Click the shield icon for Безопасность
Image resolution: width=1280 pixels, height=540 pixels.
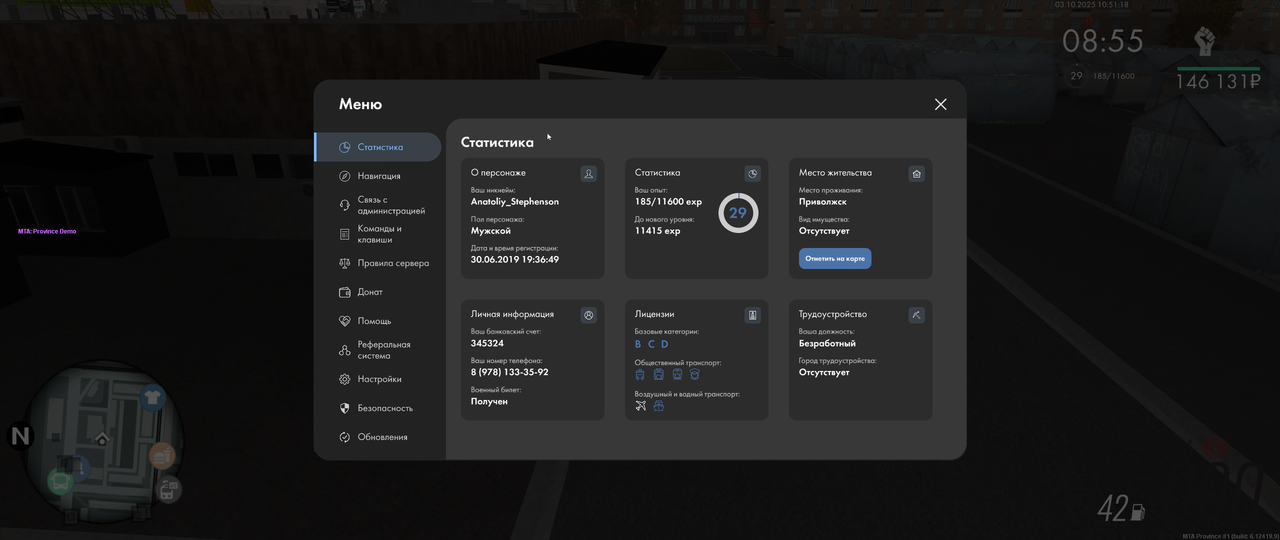click(344, 408)
